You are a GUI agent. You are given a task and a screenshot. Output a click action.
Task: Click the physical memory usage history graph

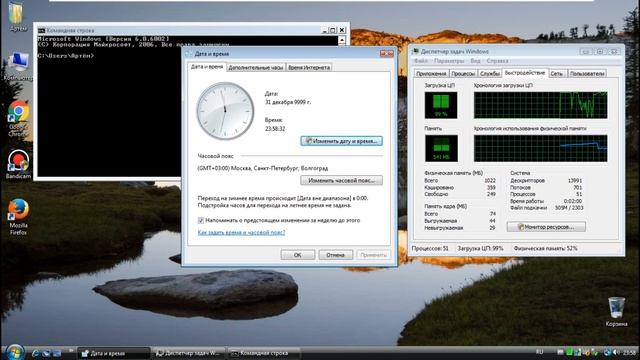tap(540, 148)
